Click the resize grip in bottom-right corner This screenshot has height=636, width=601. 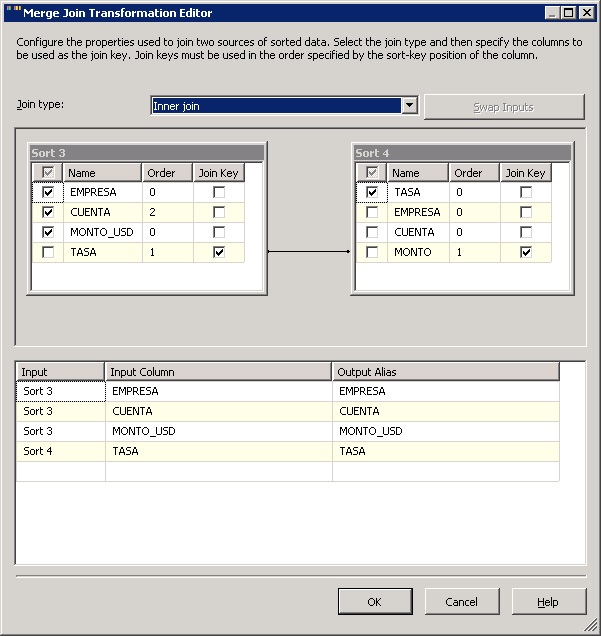click(591, 626)
